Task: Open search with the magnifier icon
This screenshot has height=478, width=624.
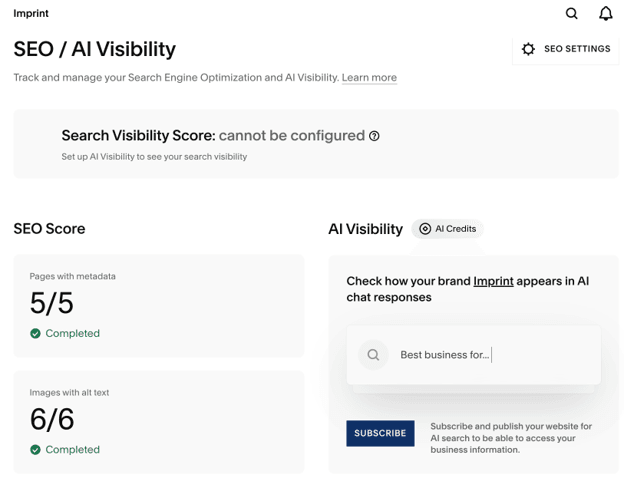Action: click(x=571, y=14)
